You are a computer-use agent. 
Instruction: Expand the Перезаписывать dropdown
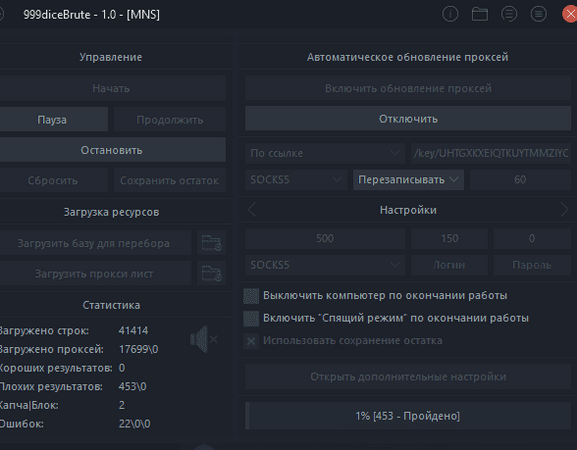(408, 180)
